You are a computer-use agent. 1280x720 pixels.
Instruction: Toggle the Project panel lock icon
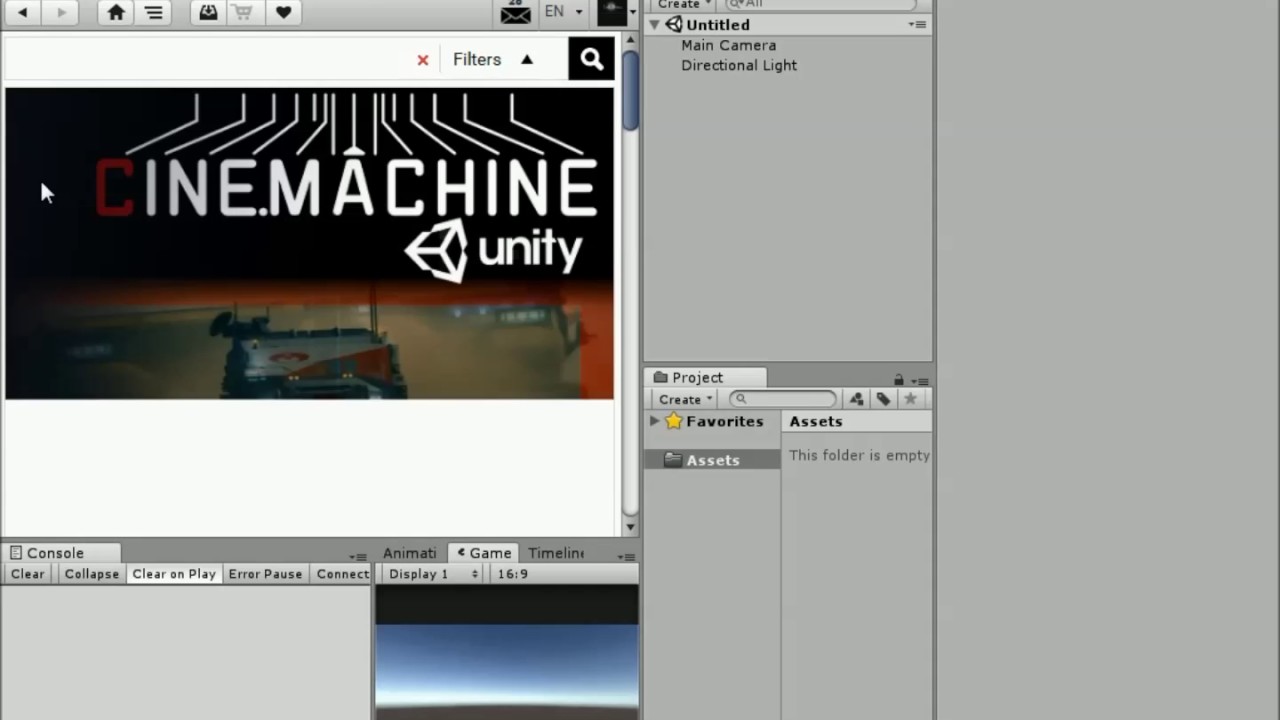coord(898,380)
